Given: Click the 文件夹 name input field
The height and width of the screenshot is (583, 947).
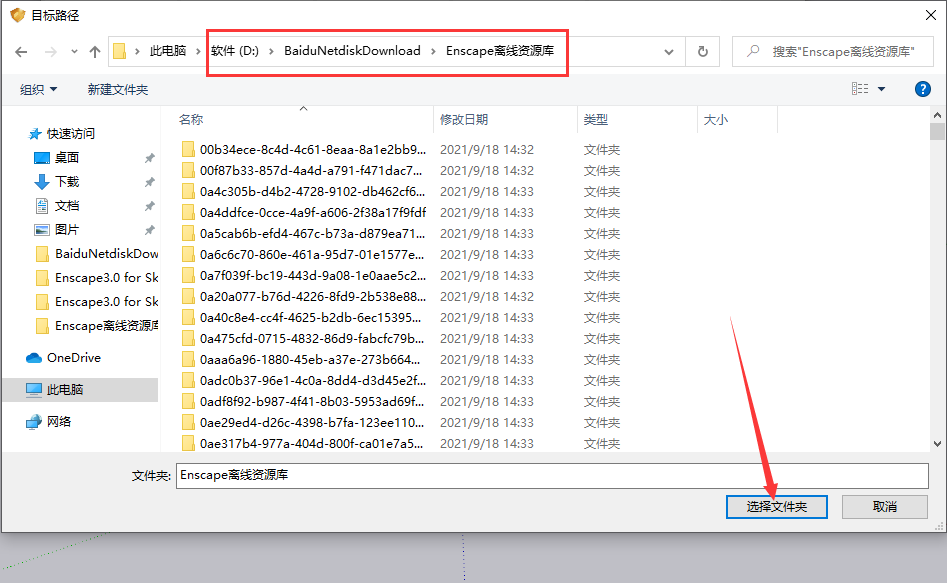Looking at the screenshot, I should click(552, 475).
